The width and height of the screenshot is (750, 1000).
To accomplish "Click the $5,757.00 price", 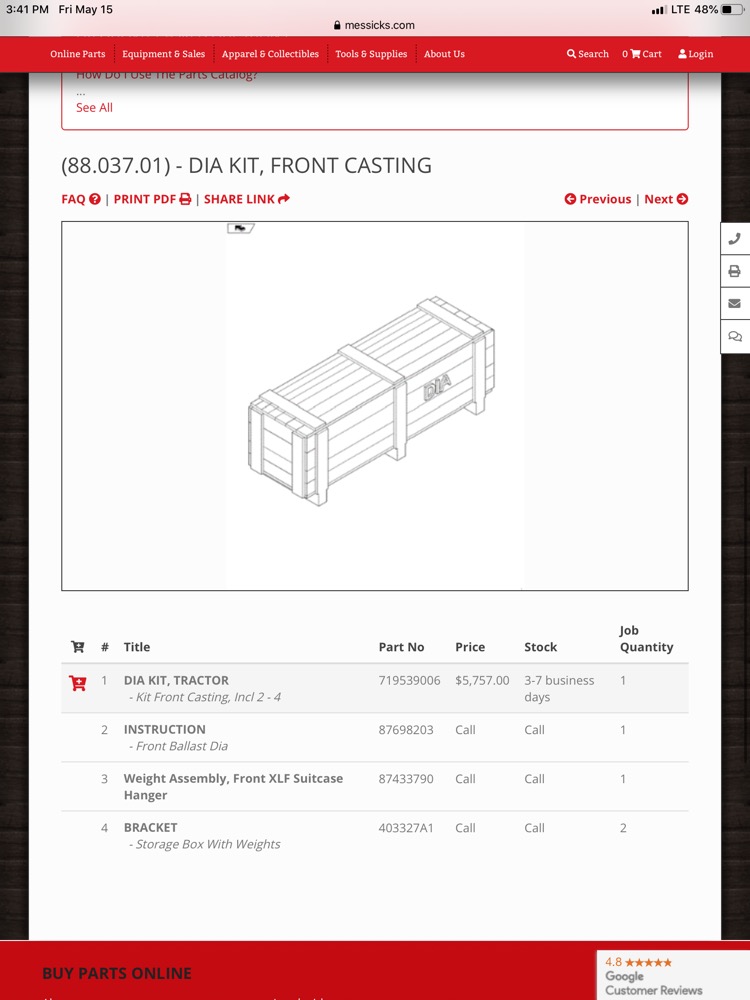I will 482,680.
